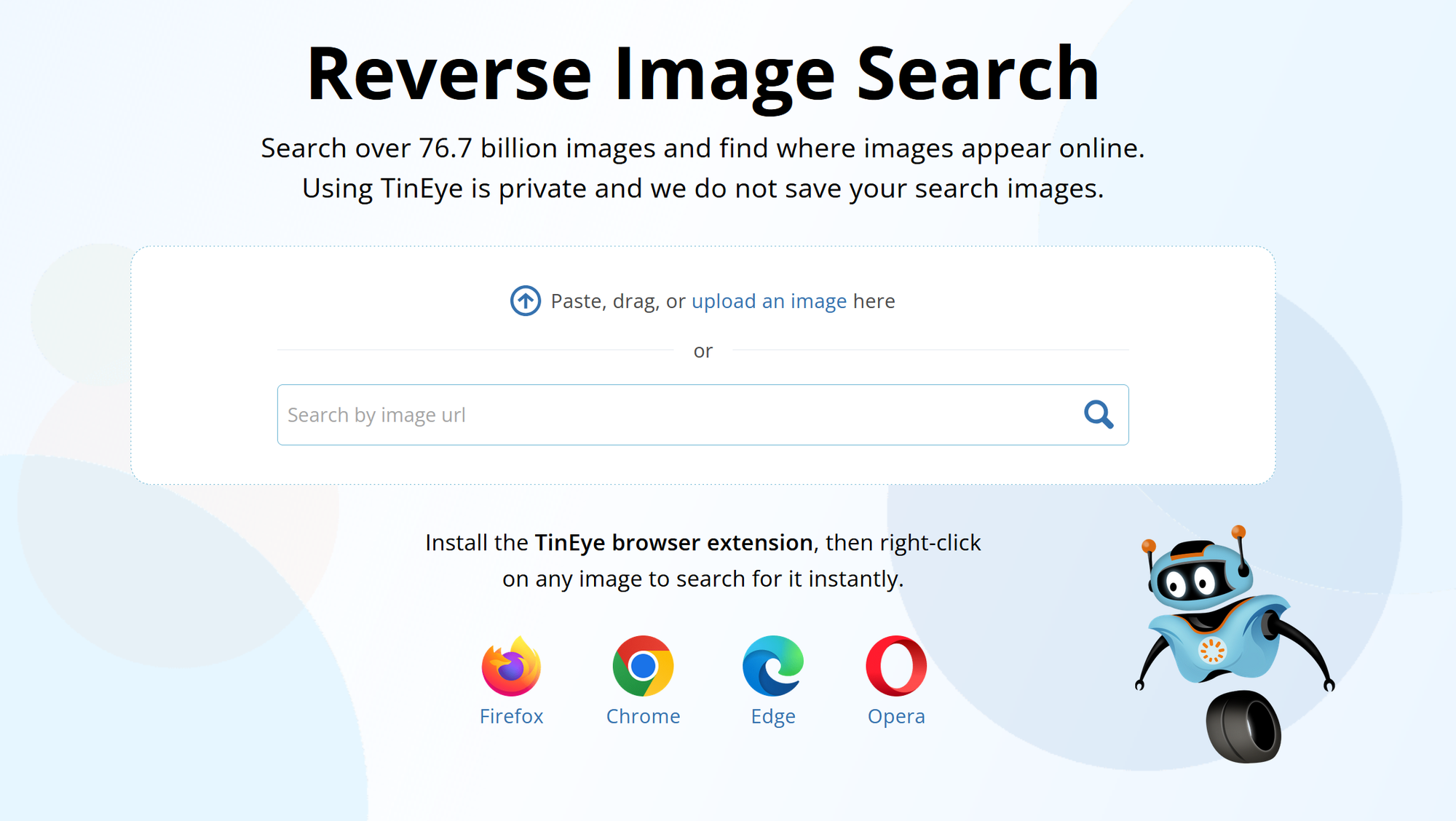1456x821 pixels.
Task: Click the Edge label text
Action: coord(772,716)
